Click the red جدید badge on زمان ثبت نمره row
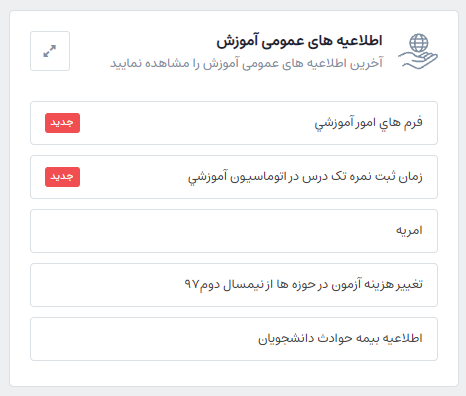Viewport: 466px width, 396px height. coord(62,177)
